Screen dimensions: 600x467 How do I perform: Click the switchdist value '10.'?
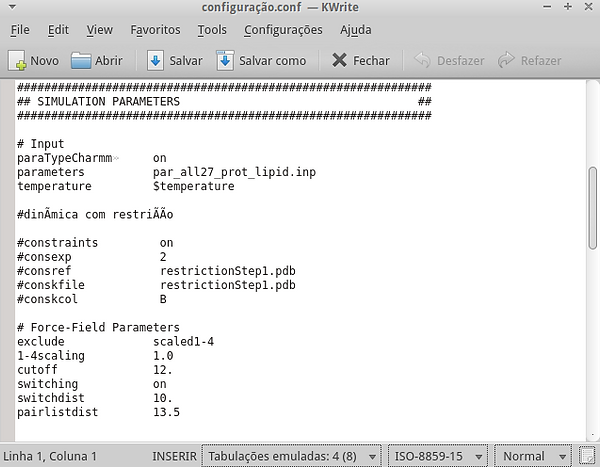click(x=163, y=398)
